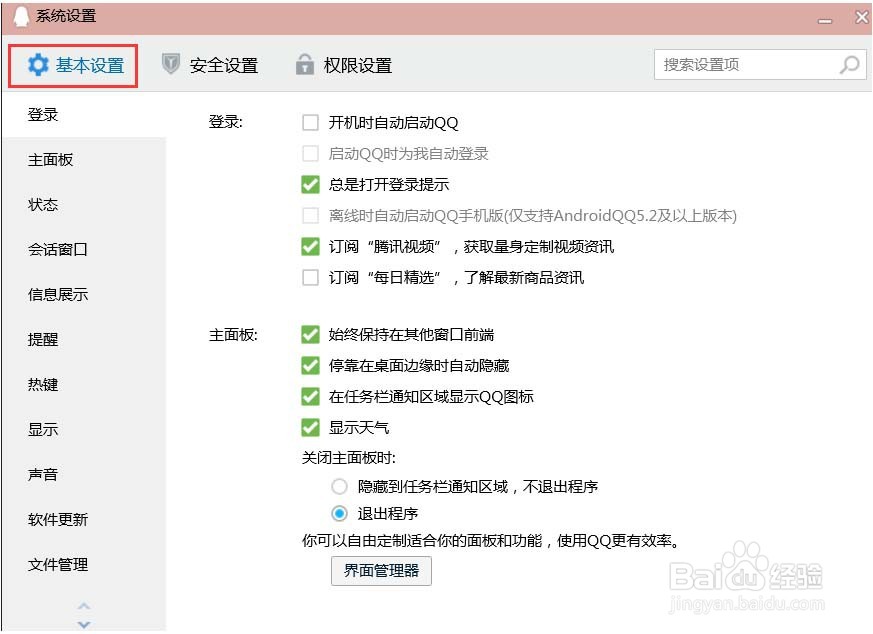Check 订阅"每日精选" option
Viewport: 873px width, 634px height.
pyautogui.click(x=310, y=277)
